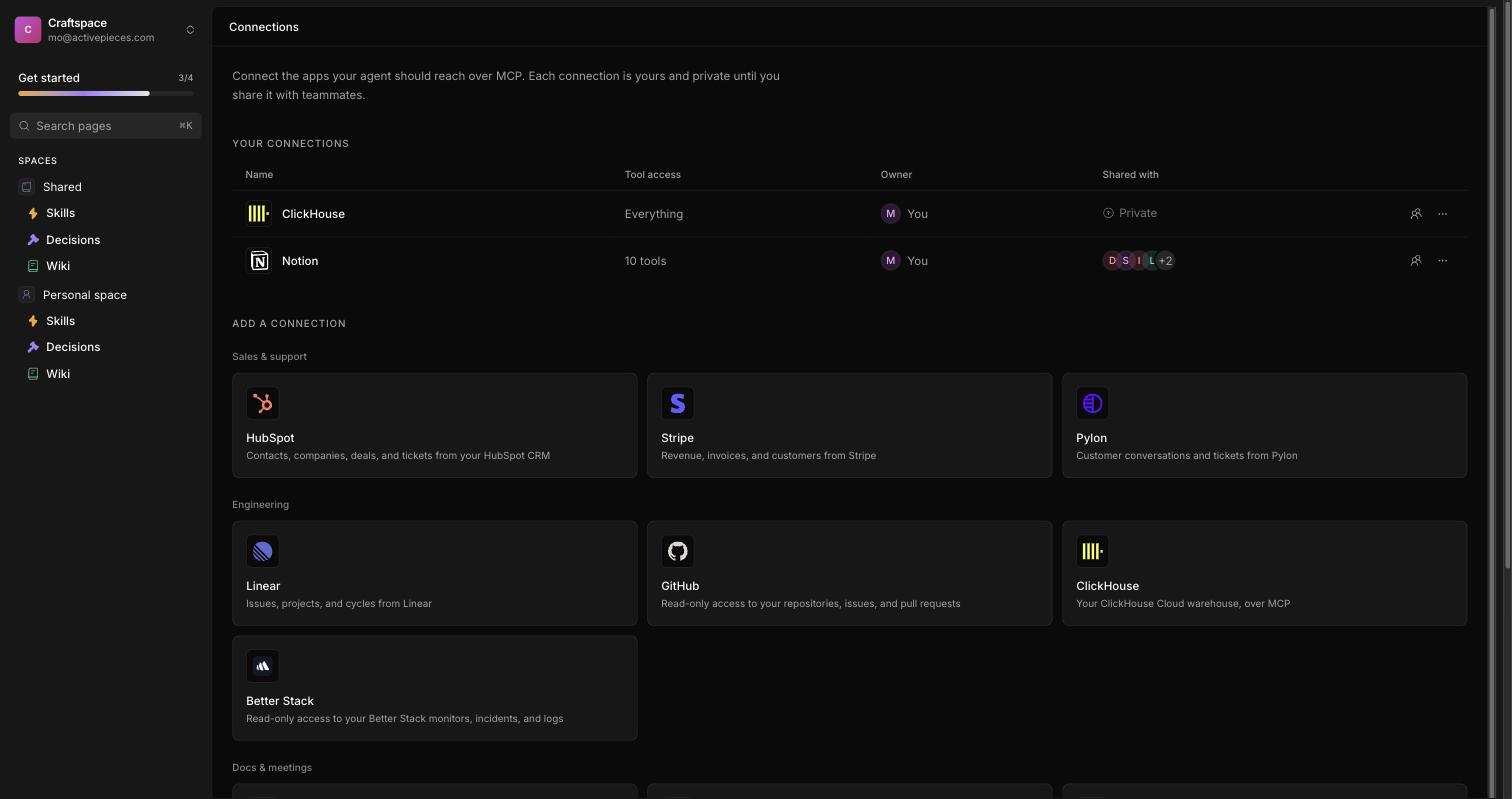Open the Personal space
This screenshot has width=1512, height=799.
tap(85, 295)
